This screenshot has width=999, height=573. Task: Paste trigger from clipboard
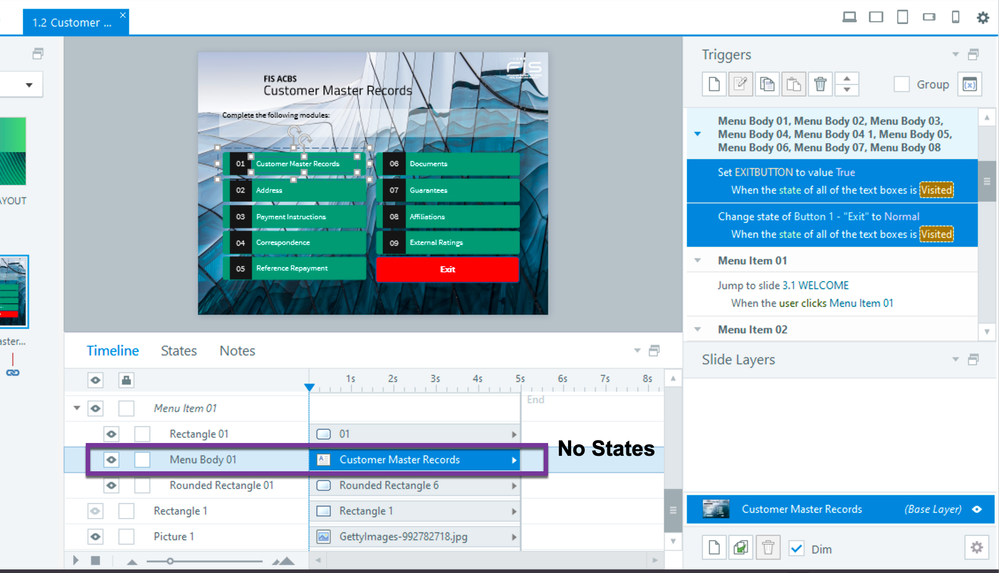pyautogui.click(x=794, y=84)
